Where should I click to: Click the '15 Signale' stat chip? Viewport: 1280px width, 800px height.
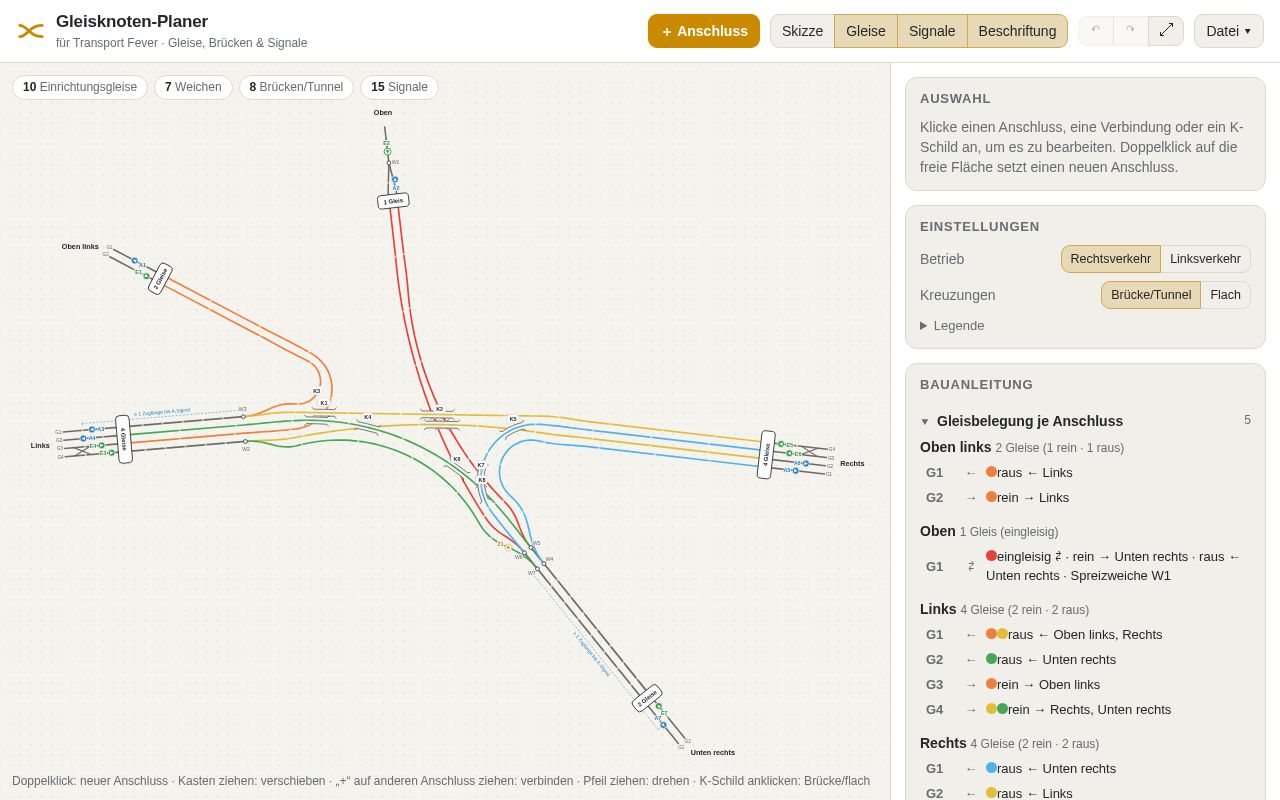[x=399, y=87]
